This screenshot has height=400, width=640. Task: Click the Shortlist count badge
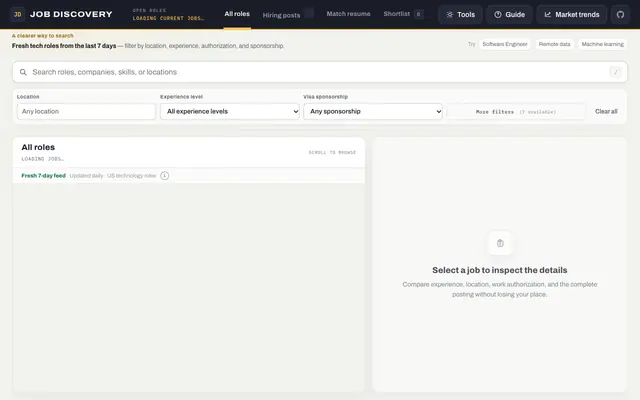(x=418, y=14)
